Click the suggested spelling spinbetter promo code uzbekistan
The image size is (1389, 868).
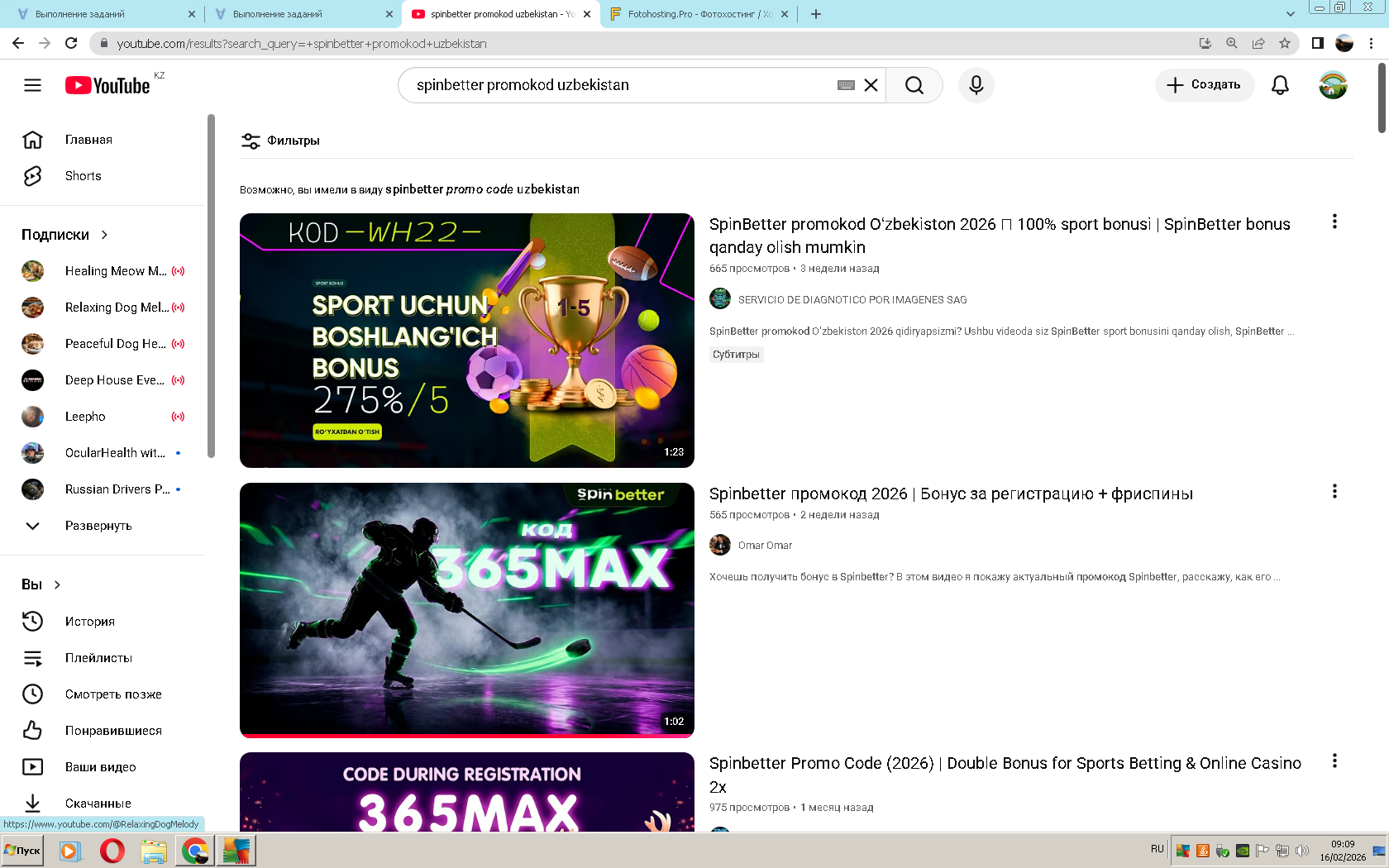(x=482, y=189)
